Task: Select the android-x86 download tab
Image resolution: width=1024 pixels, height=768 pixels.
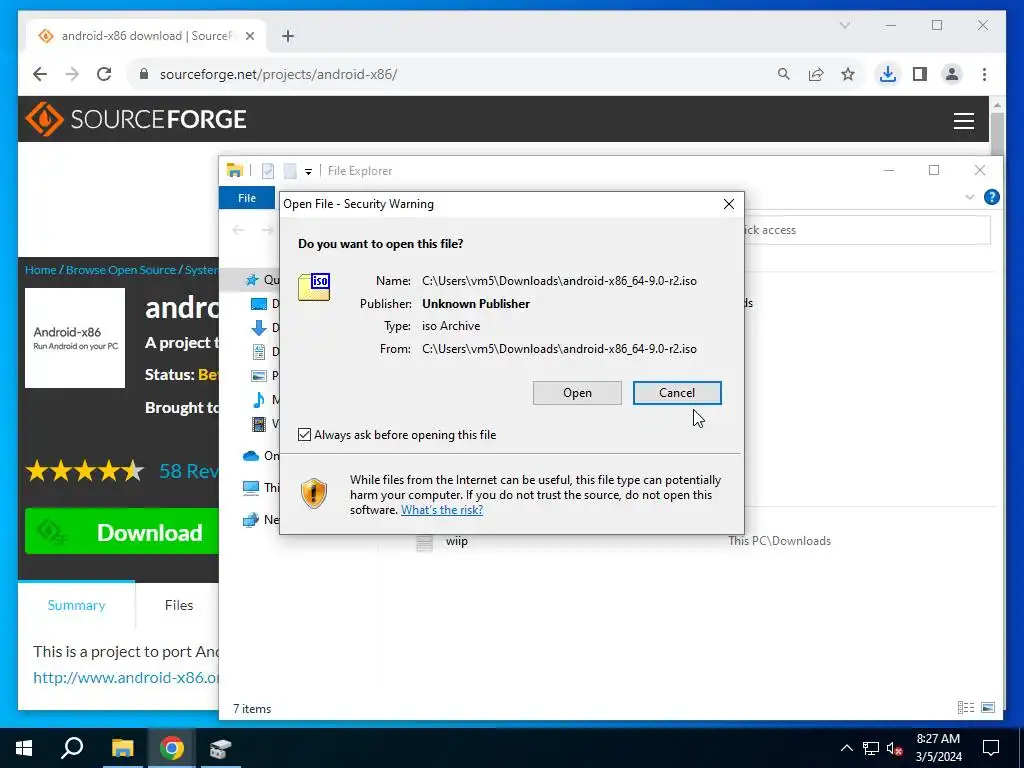Action: pyautogui.click(x=146, y=37)
